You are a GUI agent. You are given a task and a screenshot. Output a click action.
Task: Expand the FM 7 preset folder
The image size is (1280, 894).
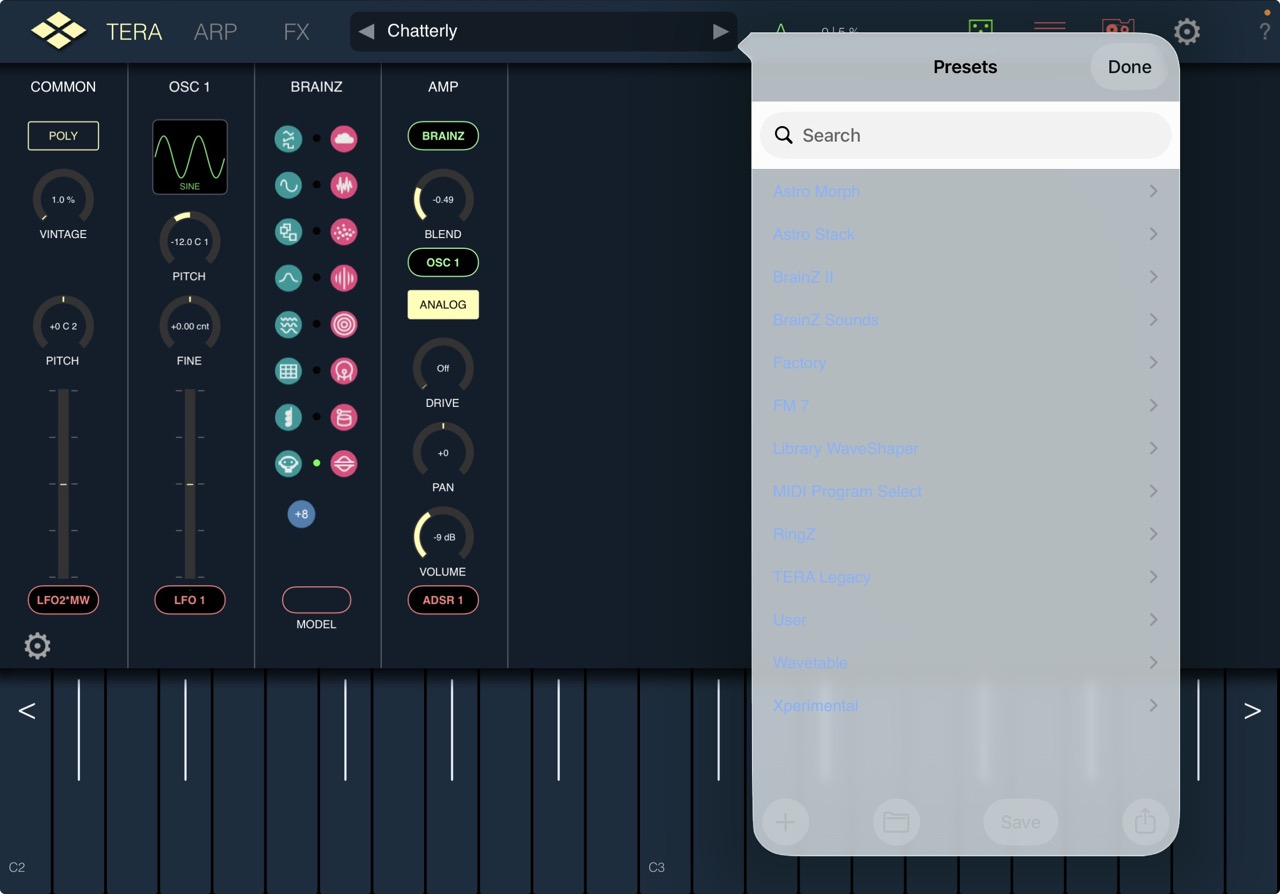pos(966,406)
